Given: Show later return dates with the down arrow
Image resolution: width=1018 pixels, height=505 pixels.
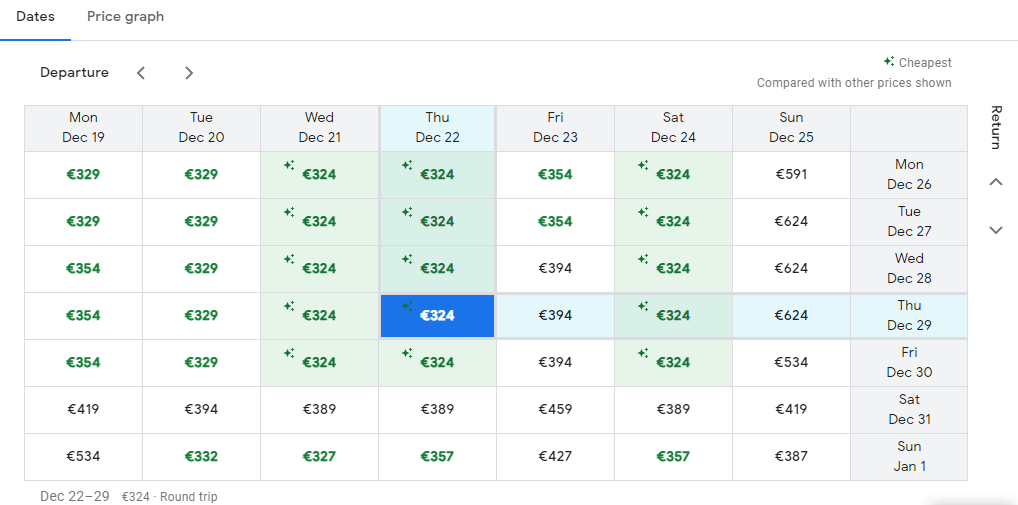Looking at the screenshot, I should click(x=995, y=230).
